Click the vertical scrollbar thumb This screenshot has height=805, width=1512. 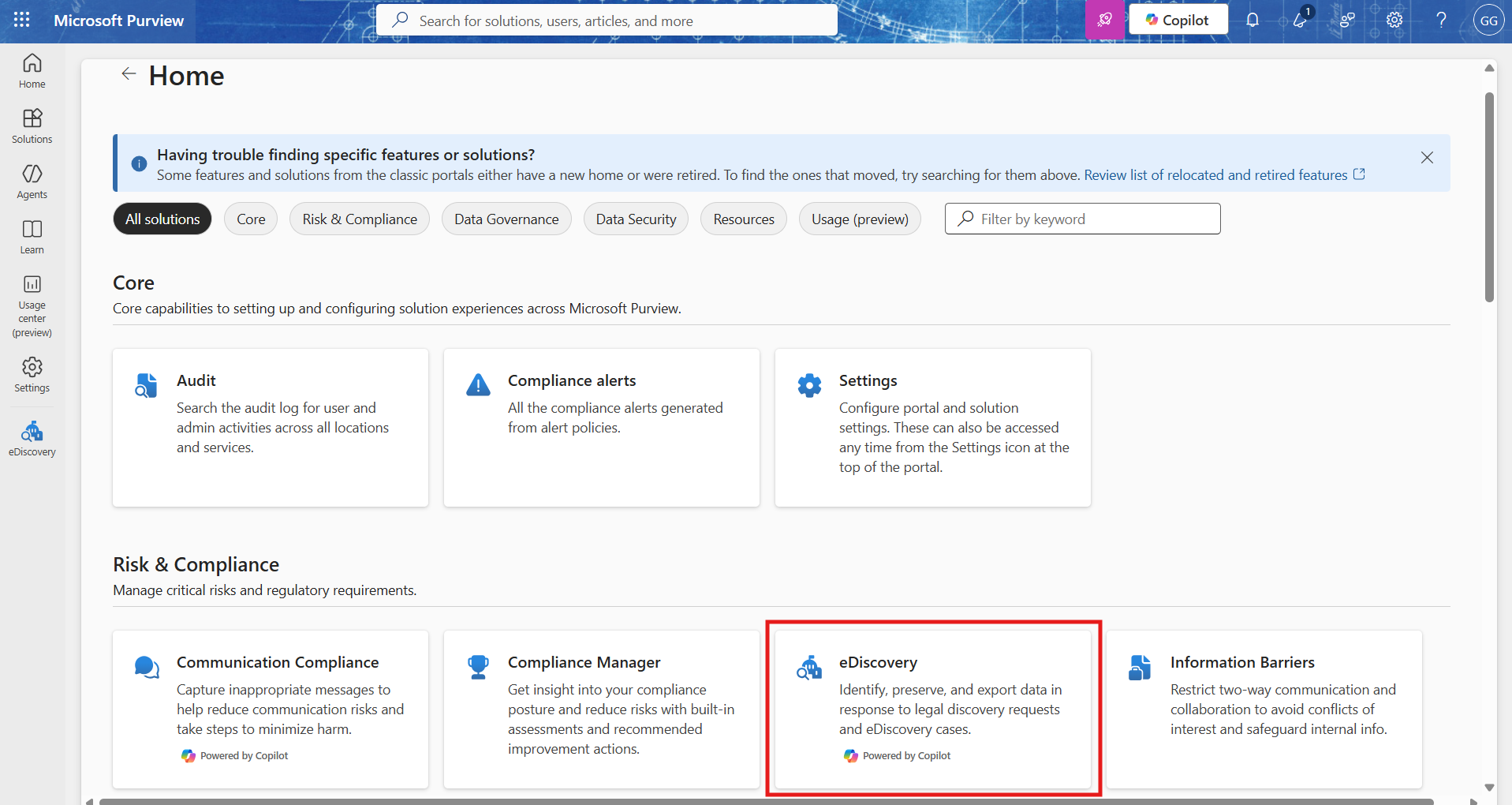tap(1489, 197)
